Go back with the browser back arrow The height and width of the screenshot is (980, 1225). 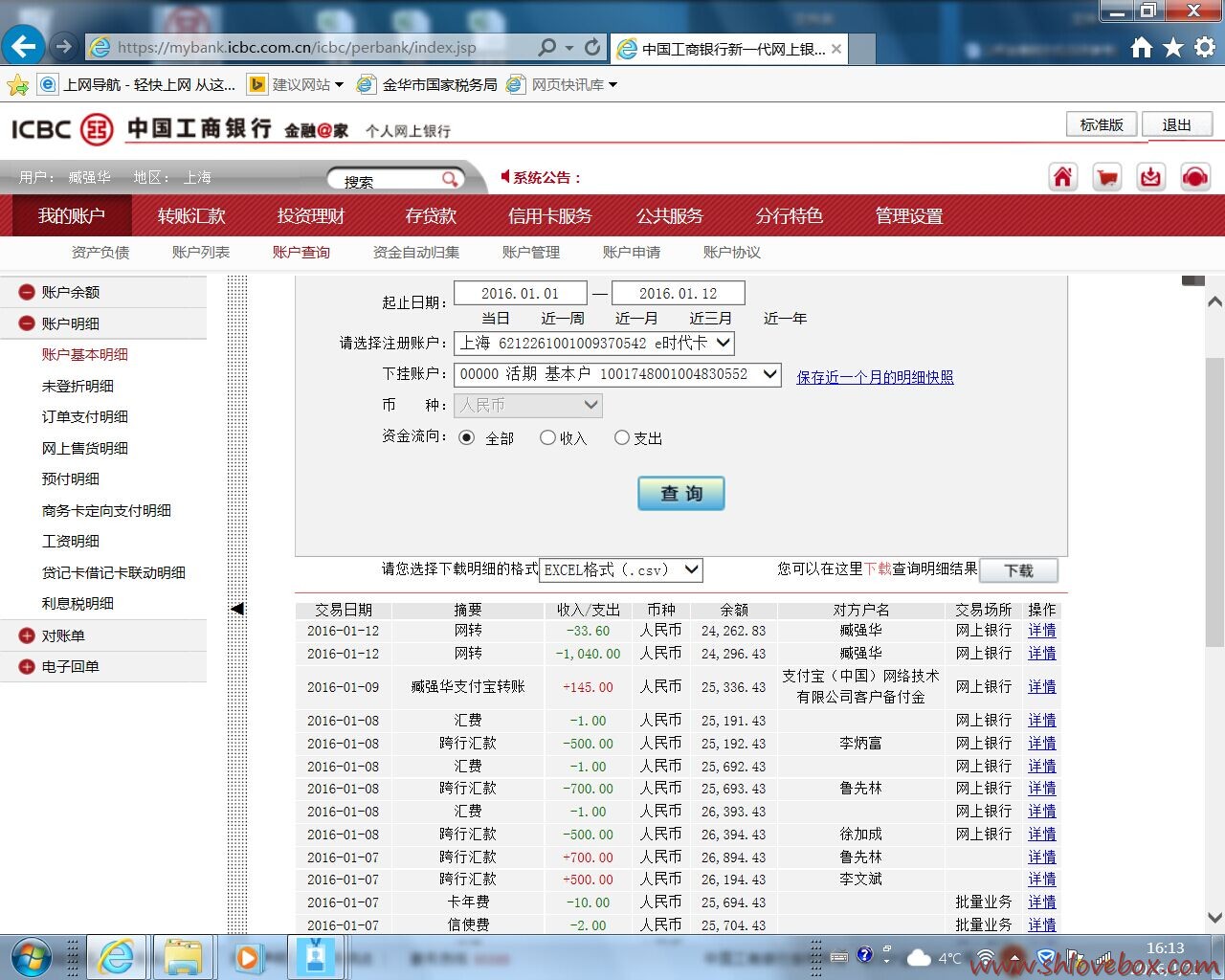coord(23,46)
